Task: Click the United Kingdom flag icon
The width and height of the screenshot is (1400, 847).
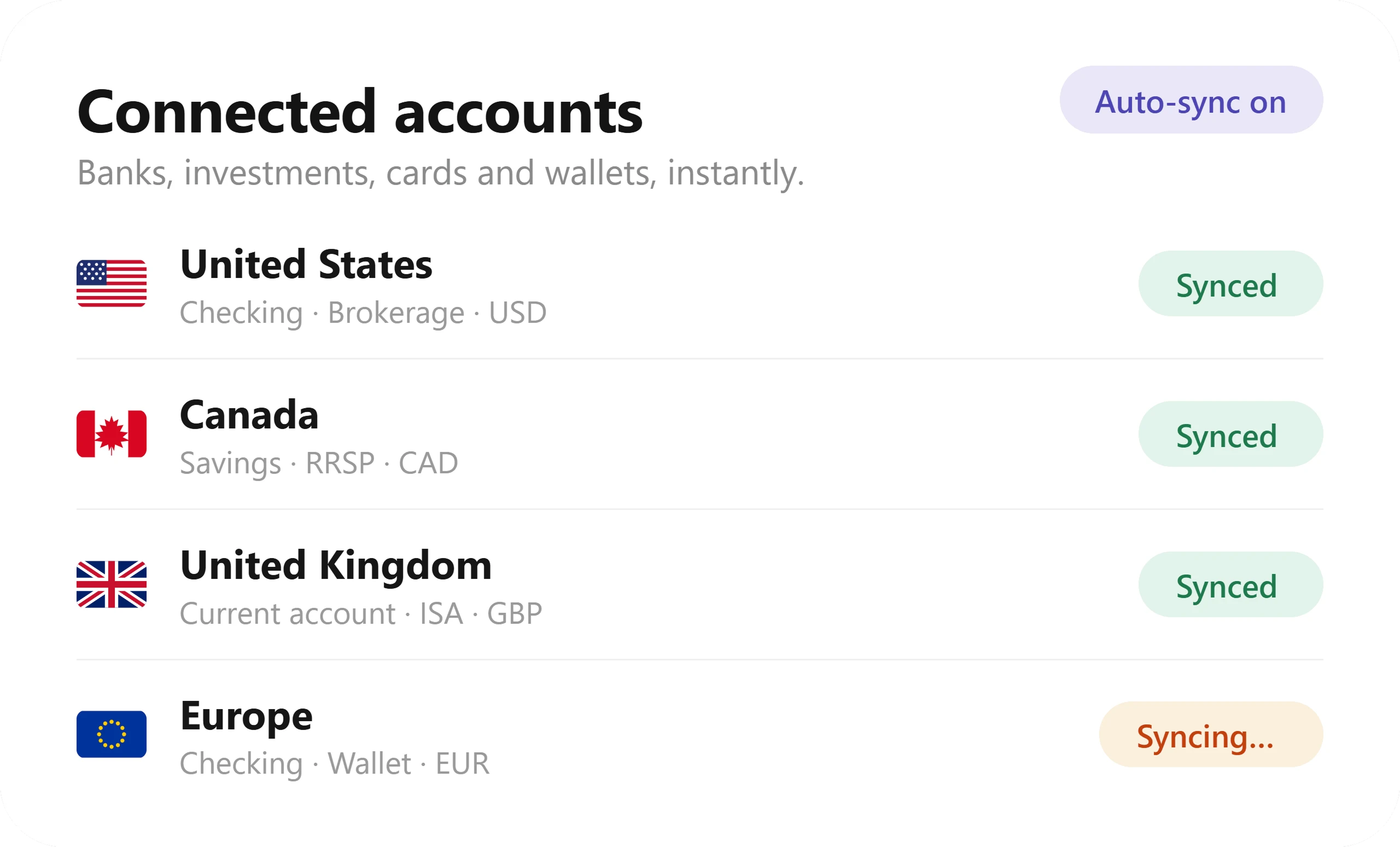Action: pos(112,584)
